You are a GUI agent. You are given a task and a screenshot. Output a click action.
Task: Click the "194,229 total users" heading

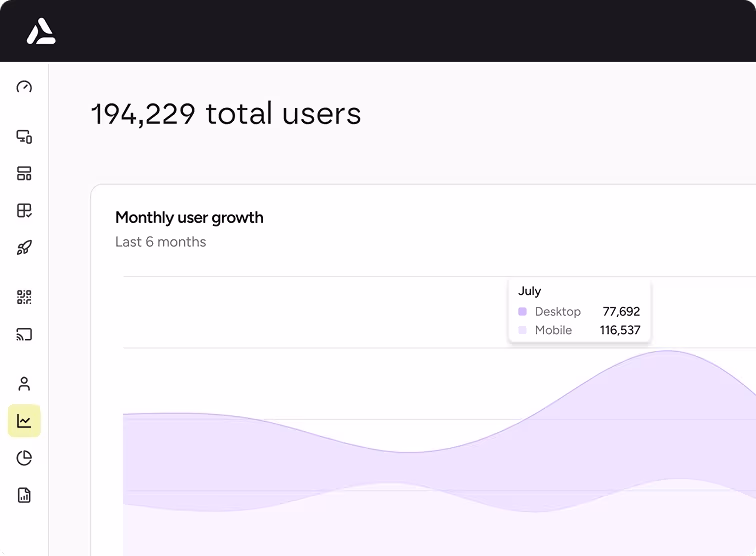click(226, 114)
